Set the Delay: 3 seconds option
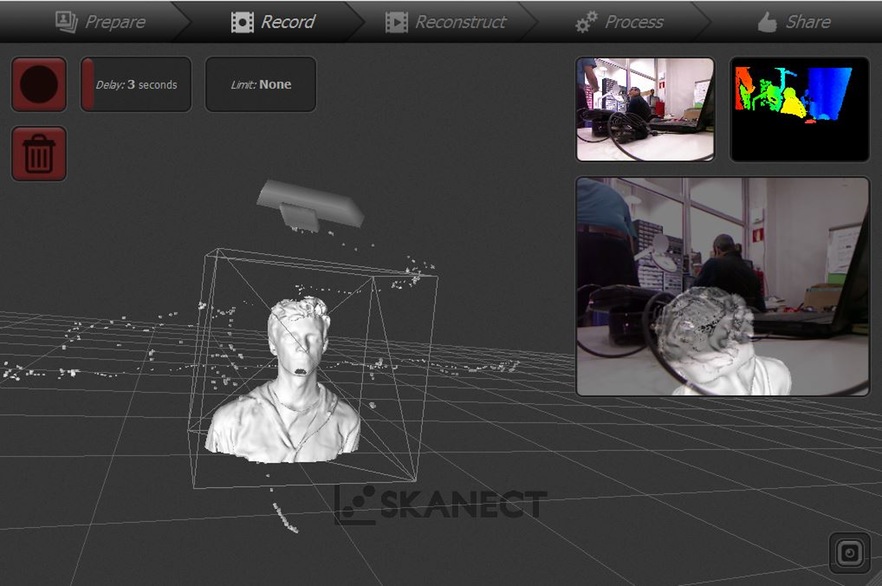The image size is (882, 586). pyautogui.click(x=136, y=84)
